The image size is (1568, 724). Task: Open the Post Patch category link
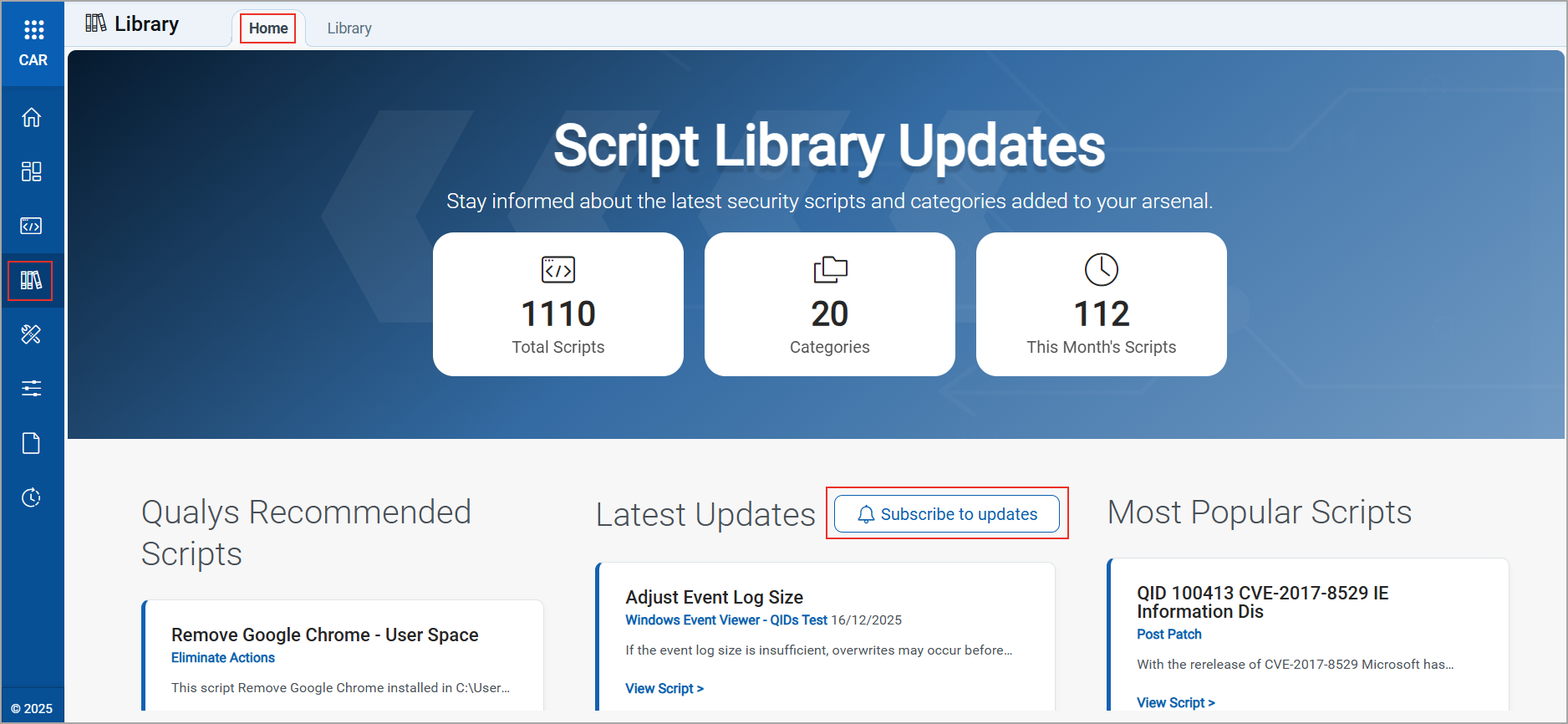click(x=1168, y=635)
